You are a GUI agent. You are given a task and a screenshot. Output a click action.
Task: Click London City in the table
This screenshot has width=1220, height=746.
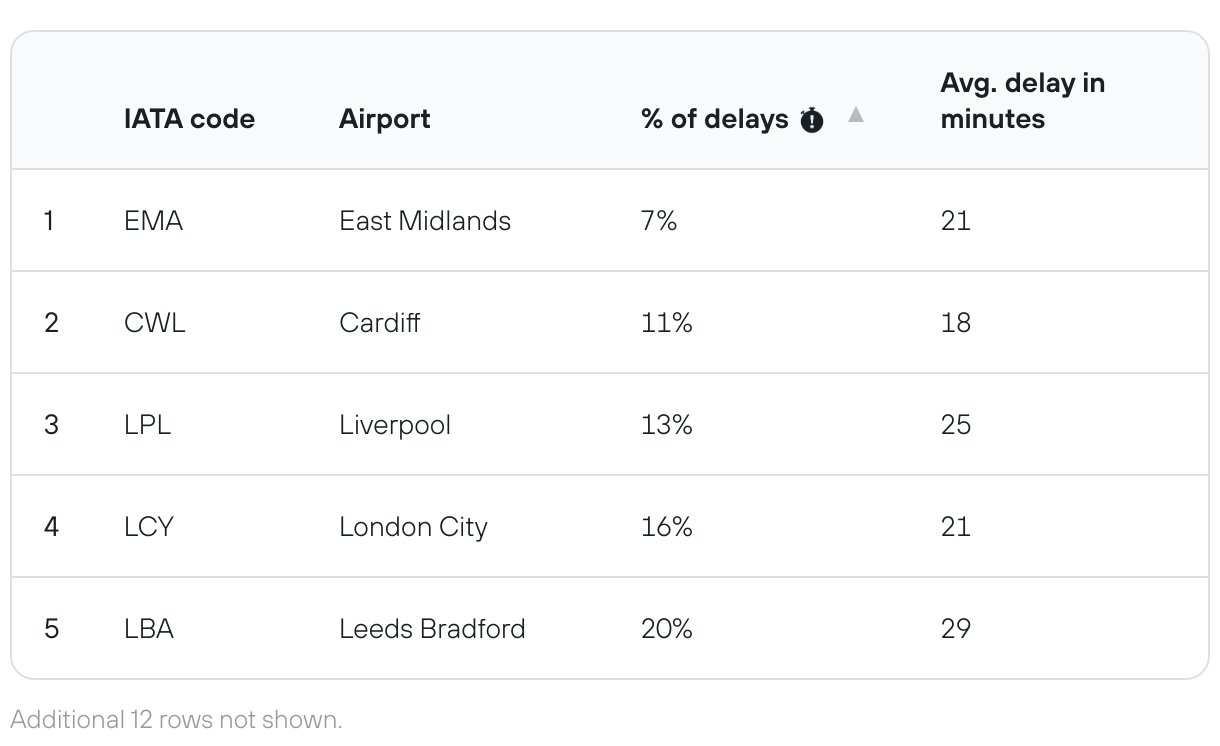[413, 527]
